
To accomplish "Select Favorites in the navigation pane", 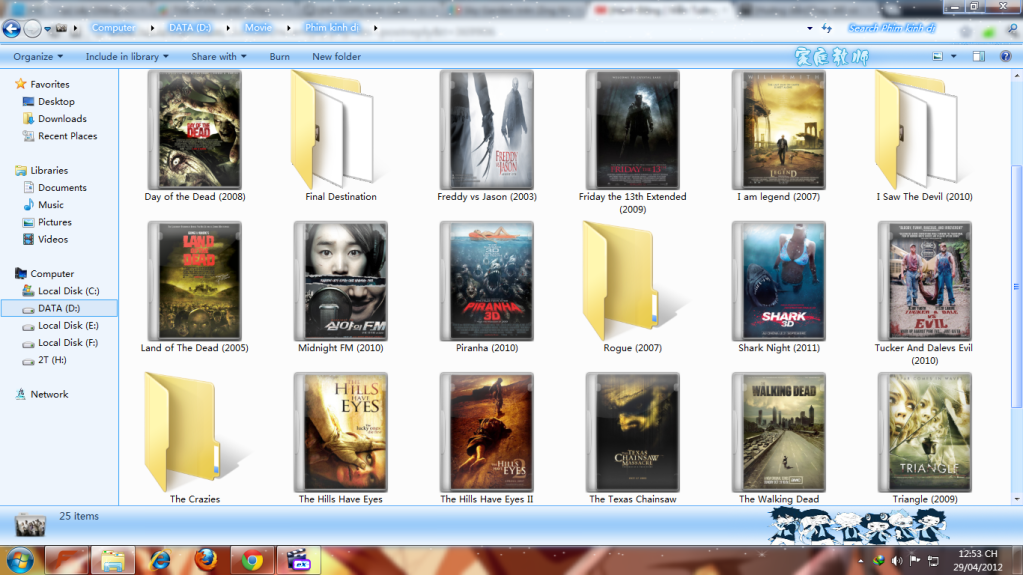I will 50,84.
